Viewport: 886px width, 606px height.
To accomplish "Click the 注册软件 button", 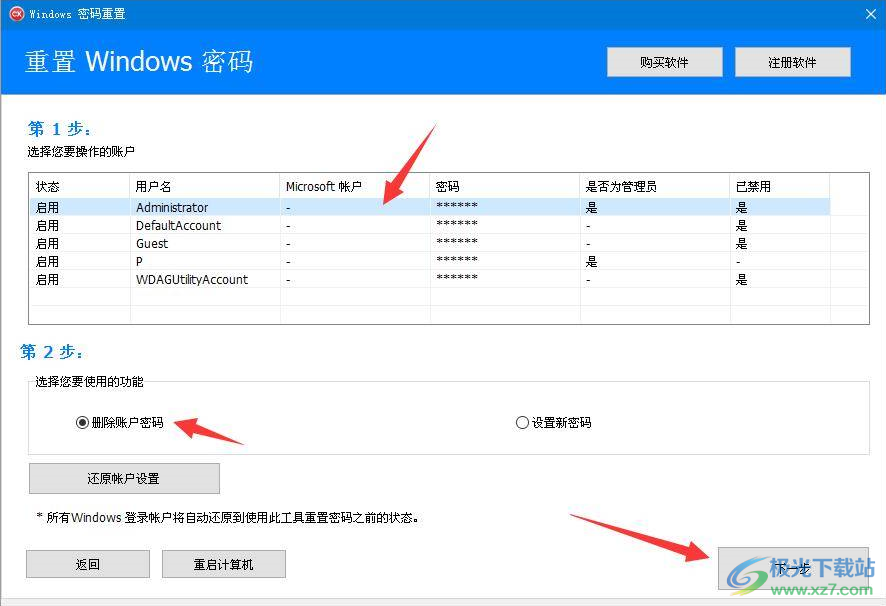I will pyautogui.click(x=792, y=61).
